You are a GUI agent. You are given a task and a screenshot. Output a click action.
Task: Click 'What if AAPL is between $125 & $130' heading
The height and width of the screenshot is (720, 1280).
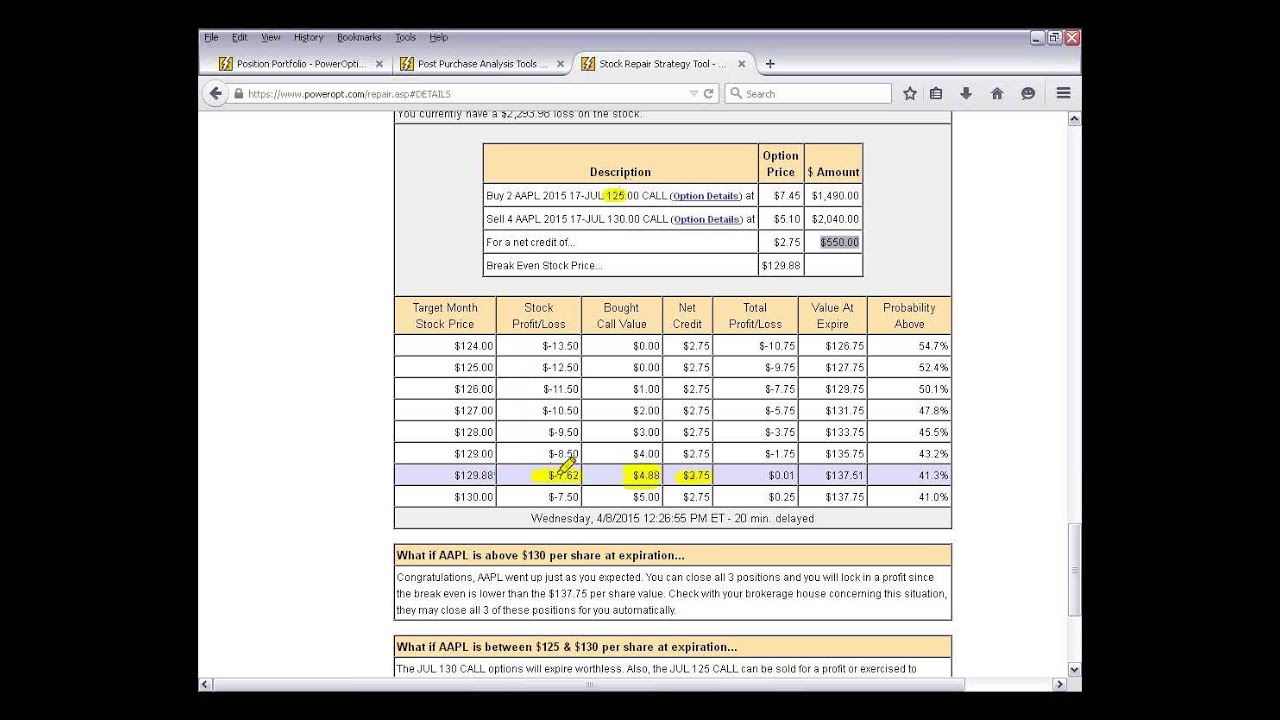pos(567,647)
